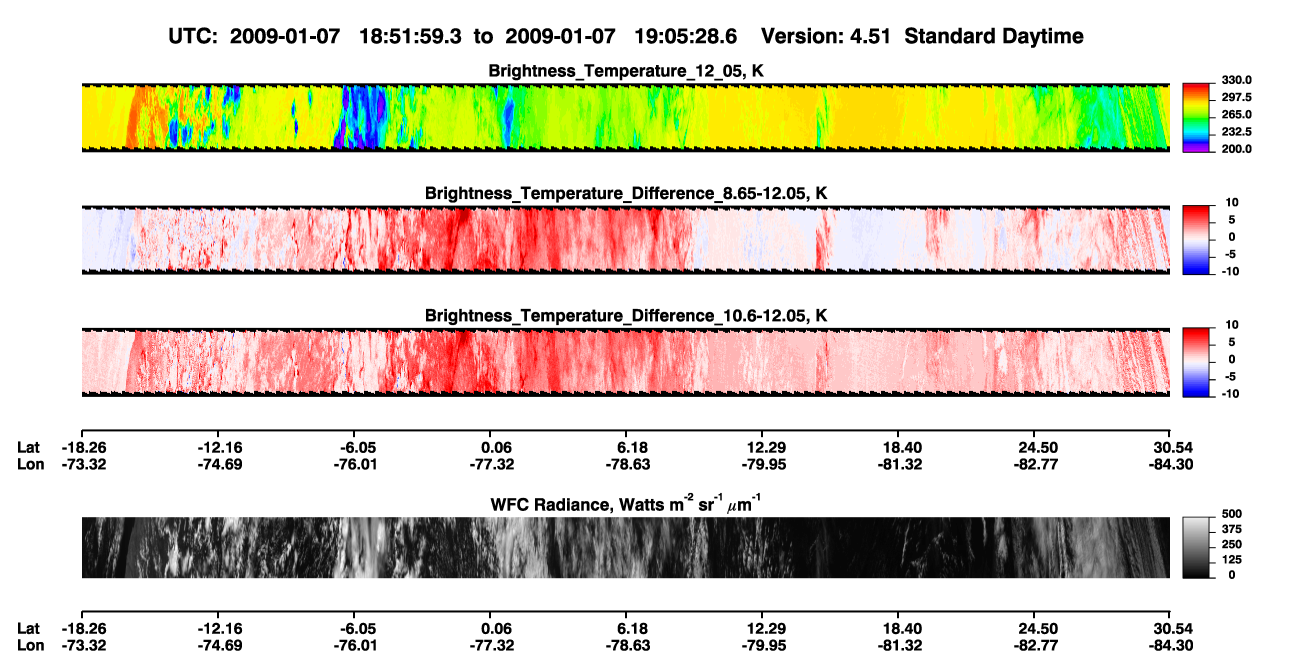Click the '-10' label on the 8.65-12.05 colorbar
This screenshot has width=1300, height=667.
(1230, 271)
